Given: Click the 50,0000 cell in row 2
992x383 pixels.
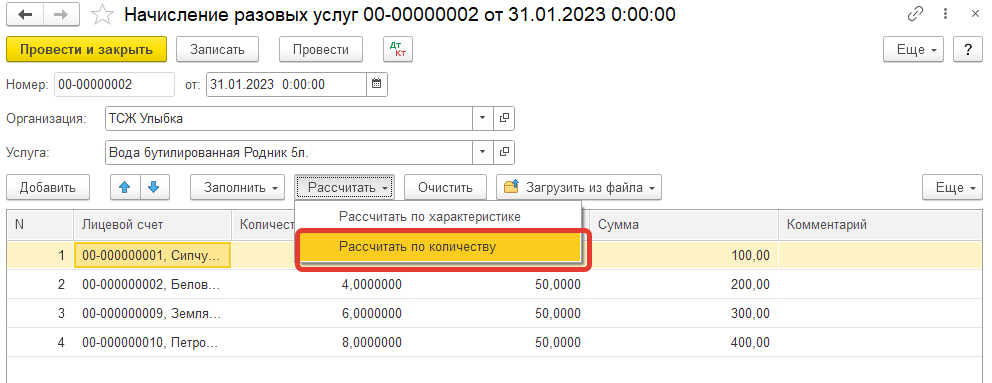Looking at the screenshot, I should tap(500, 285).
